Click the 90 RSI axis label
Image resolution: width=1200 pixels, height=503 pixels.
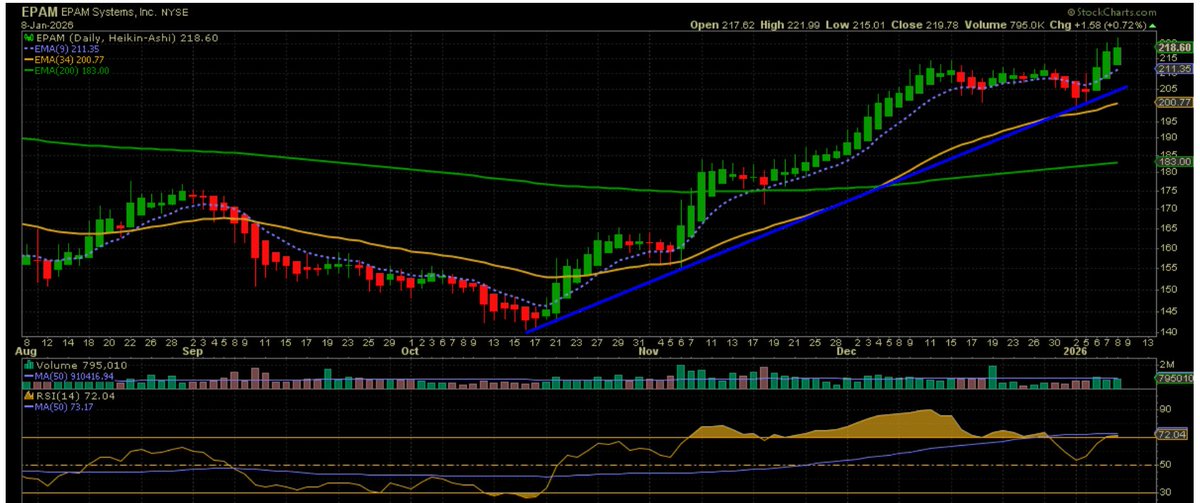pos(1164,408)
